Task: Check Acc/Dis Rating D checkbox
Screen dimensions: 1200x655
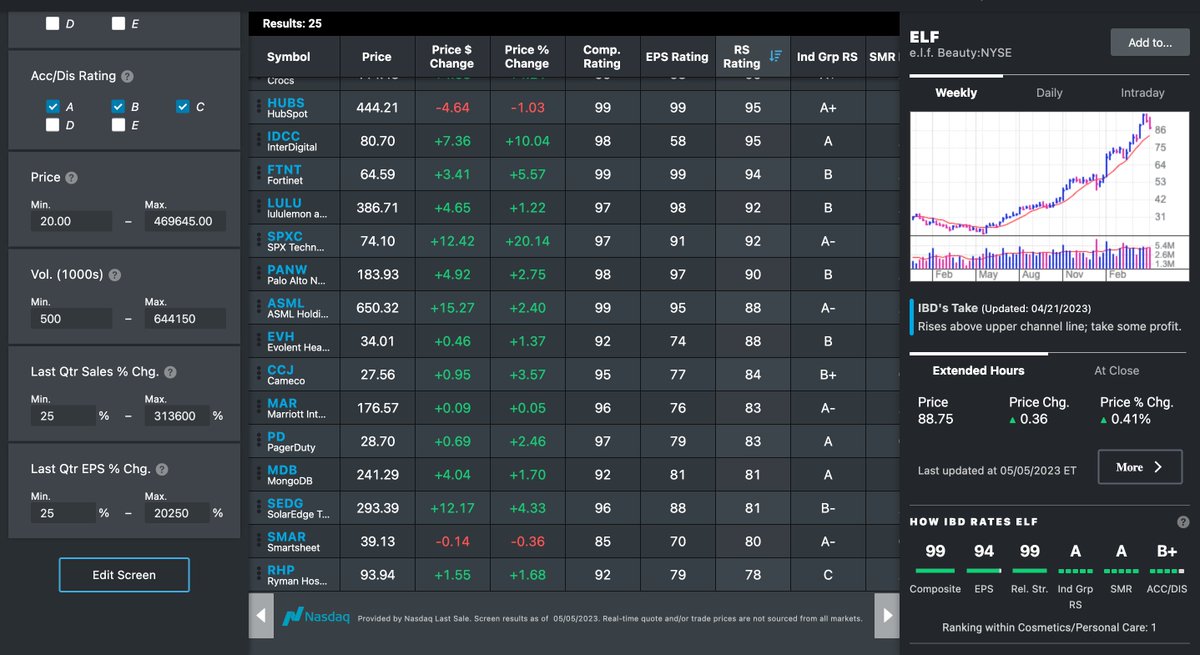Action: (x=53, y=125)
